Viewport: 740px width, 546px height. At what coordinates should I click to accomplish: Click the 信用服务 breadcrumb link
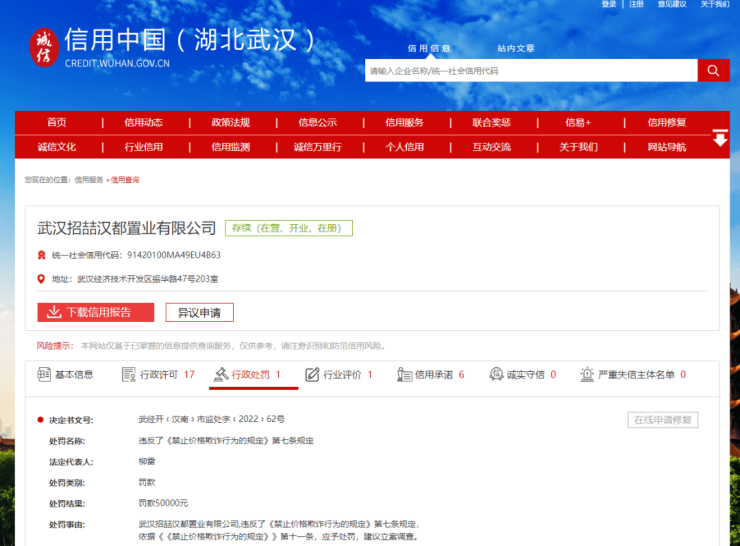pyautogui.click(x=89, y=180)
